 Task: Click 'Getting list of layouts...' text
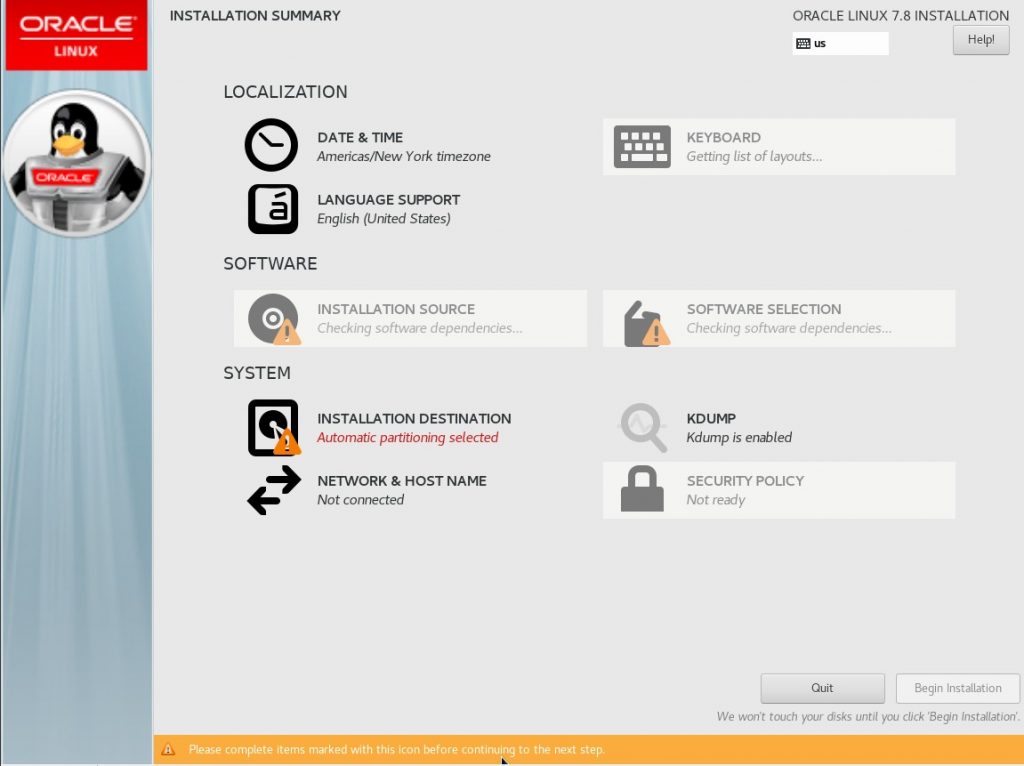click(754, 157)
